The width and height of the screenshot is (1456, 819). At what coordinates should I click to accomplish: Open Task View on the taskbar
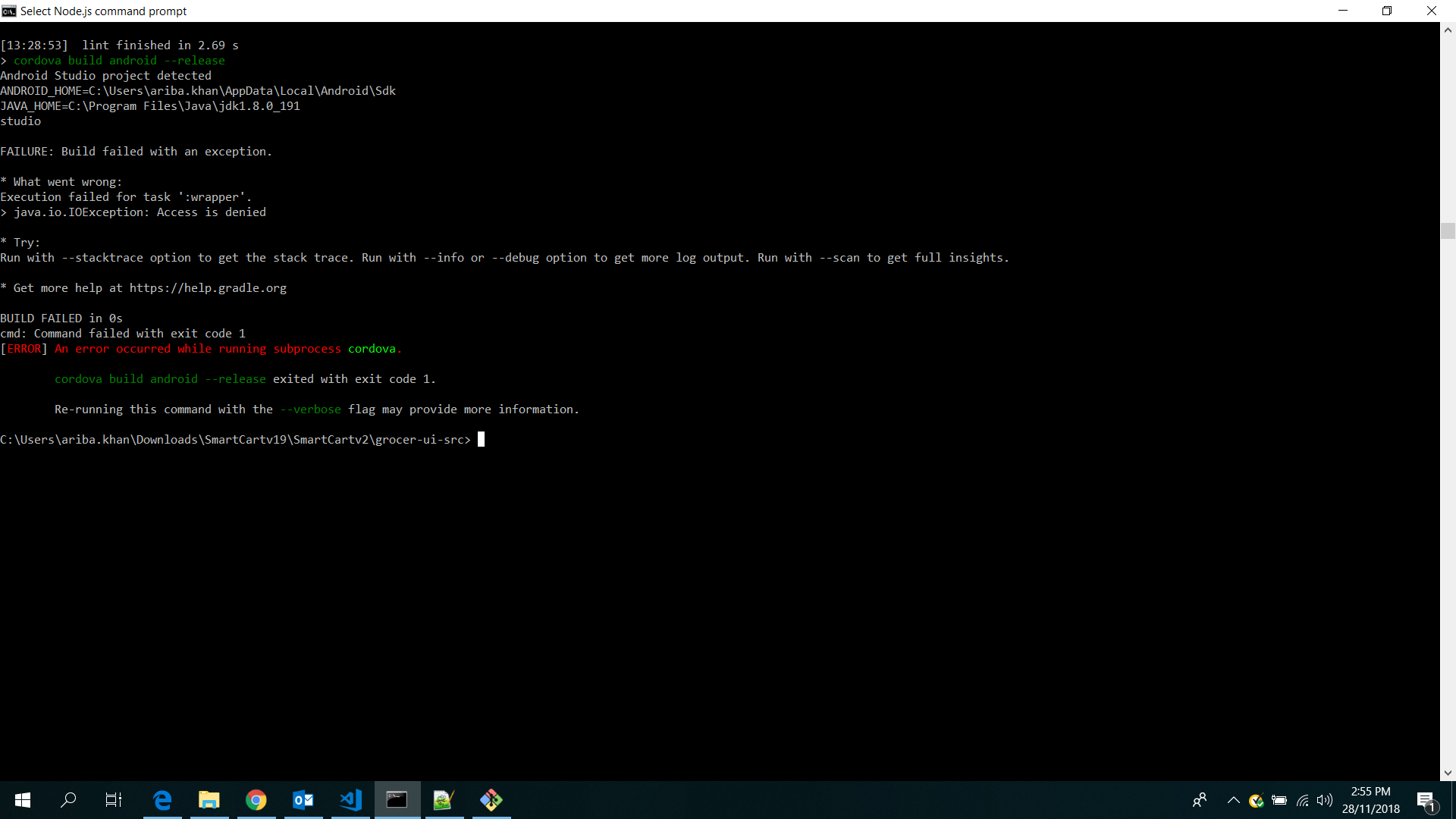click(114, 800)
